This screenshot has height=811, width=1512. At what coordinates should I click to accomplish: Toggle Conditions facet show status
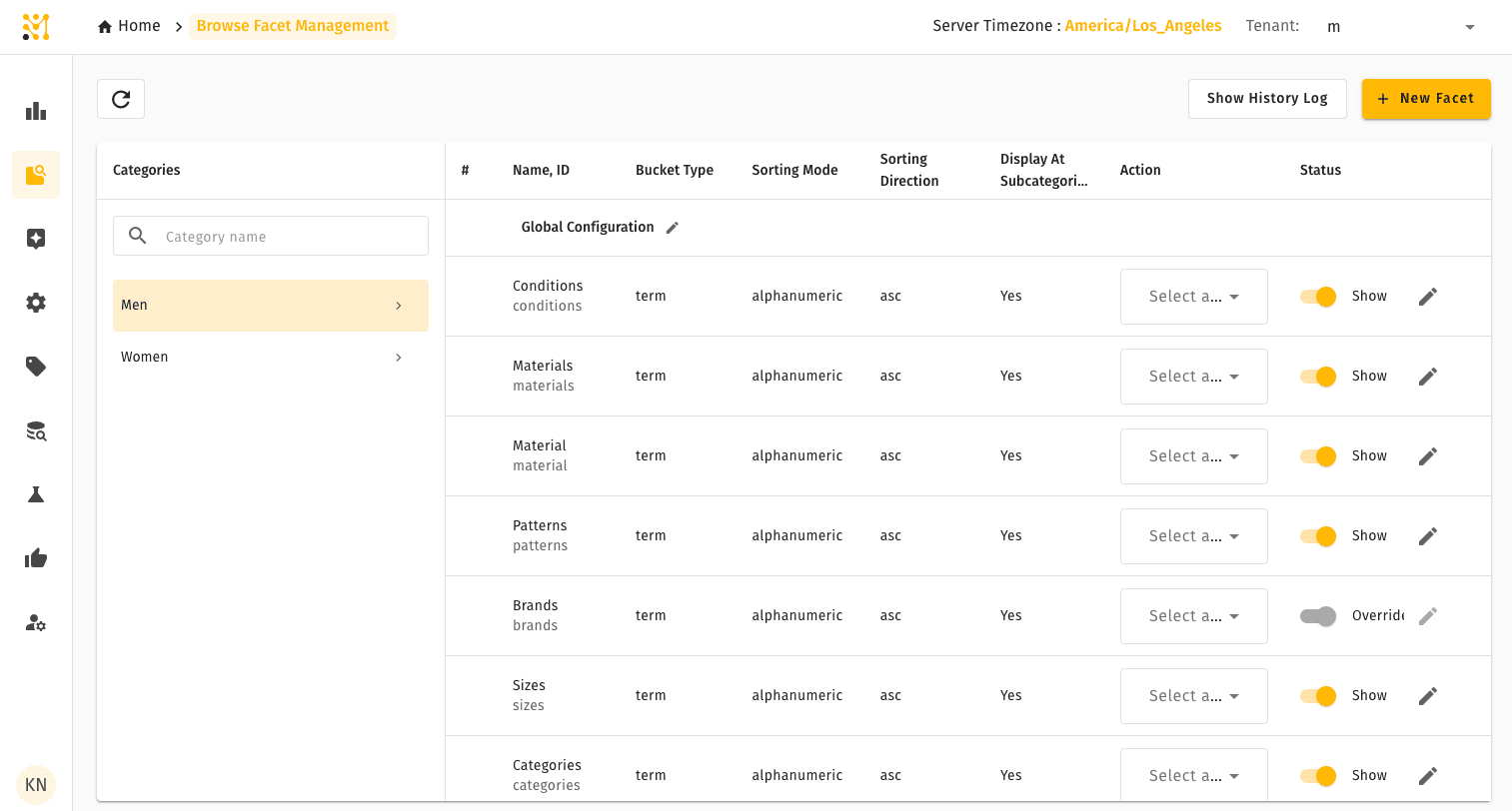click(x=1318, y=297)
